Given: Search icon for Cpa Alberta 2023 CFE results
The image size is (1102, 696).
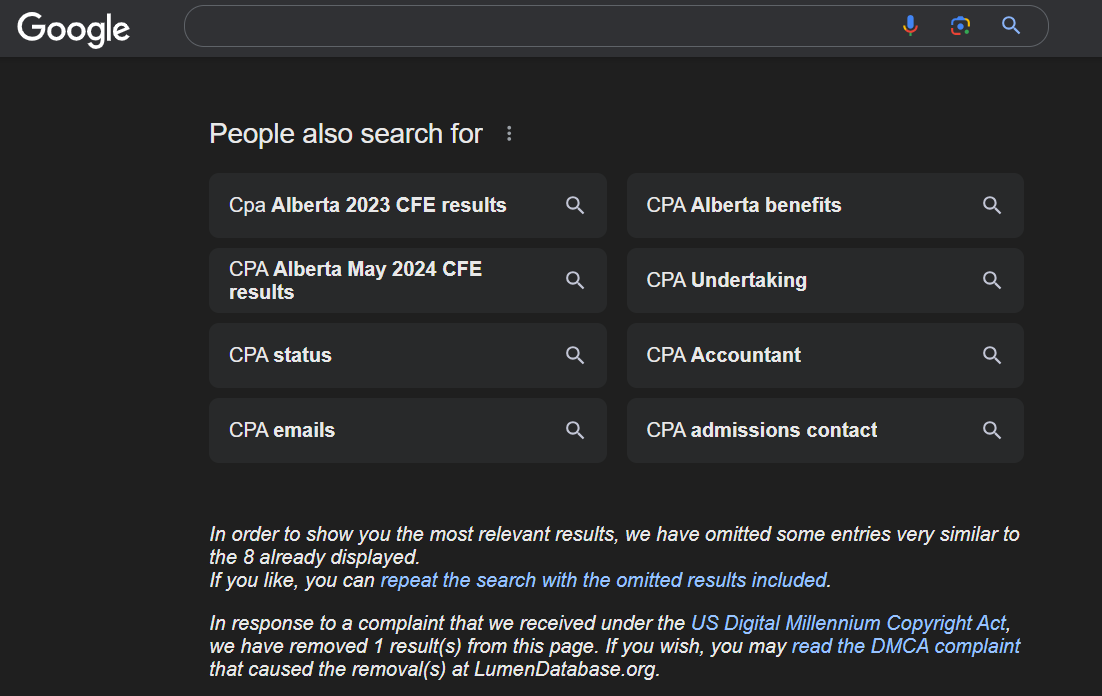Looking at the screenshot, I should pyautogui.click(x=575, y=205).
